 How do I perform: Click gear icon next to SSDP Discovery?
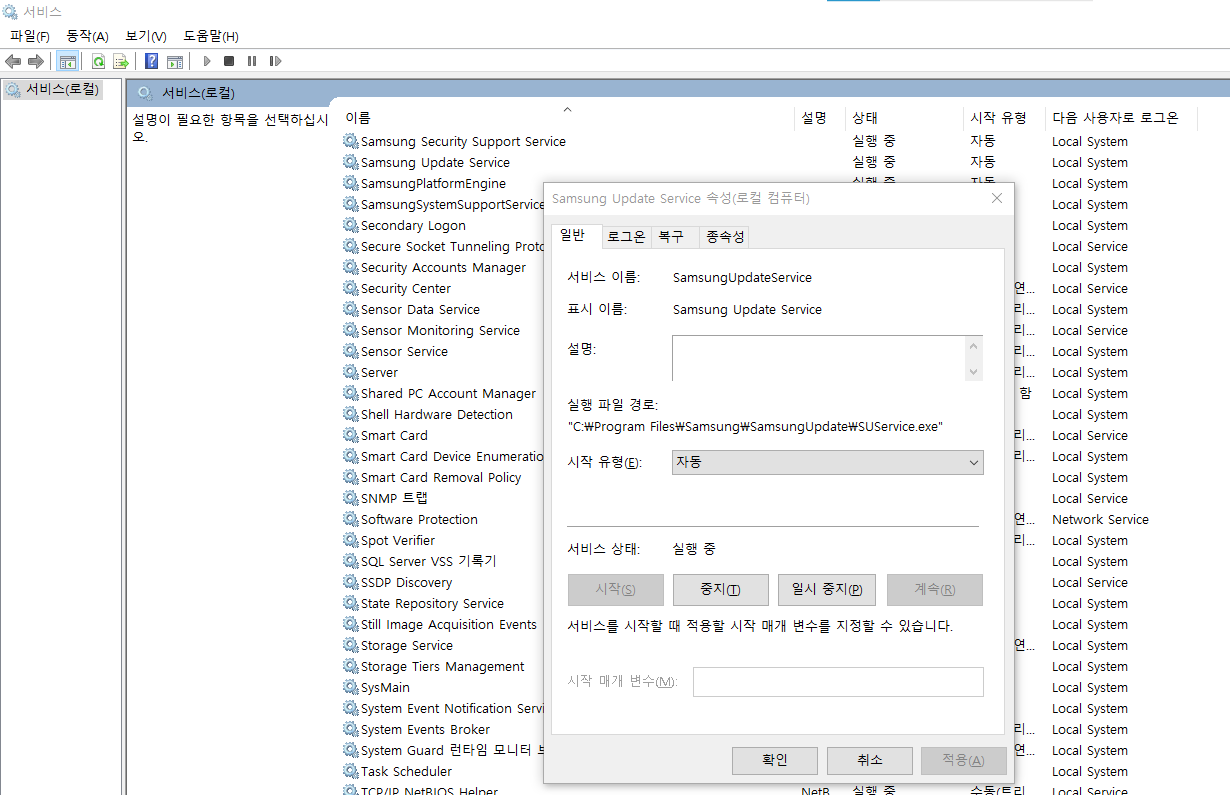351,582
